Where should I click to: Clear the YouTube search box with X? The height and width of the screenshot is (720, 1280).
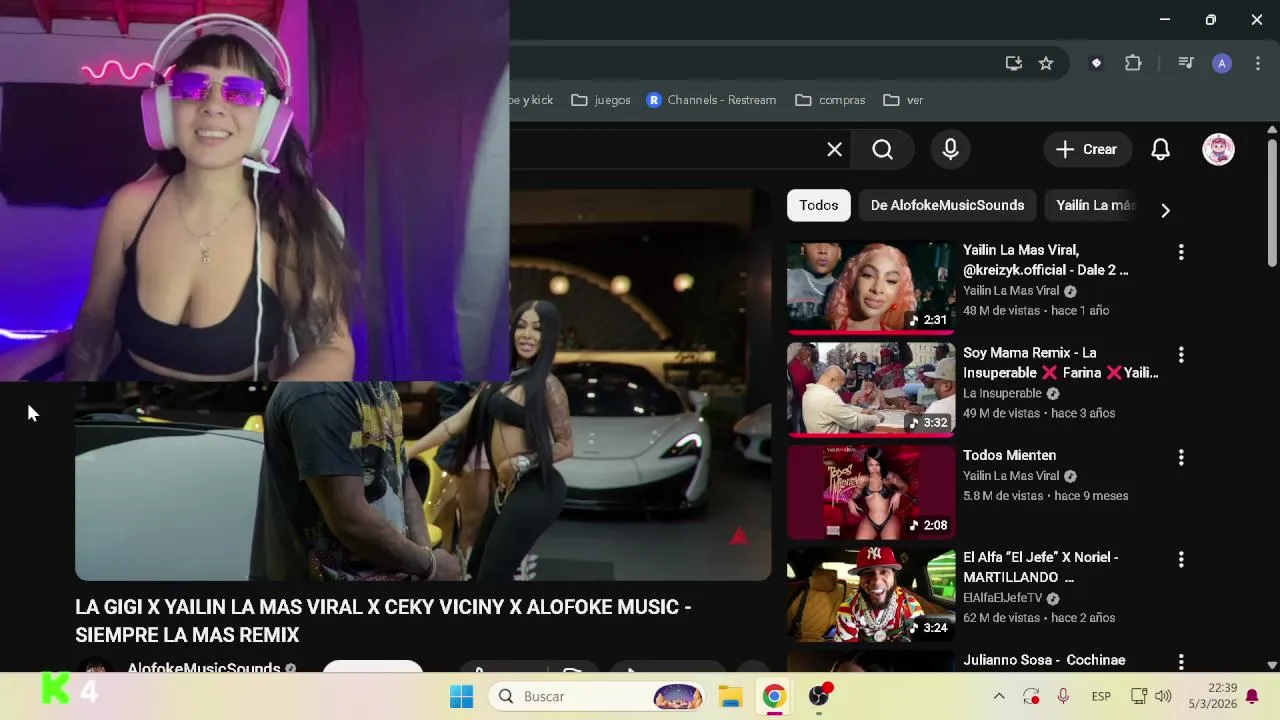click(834, 150)
